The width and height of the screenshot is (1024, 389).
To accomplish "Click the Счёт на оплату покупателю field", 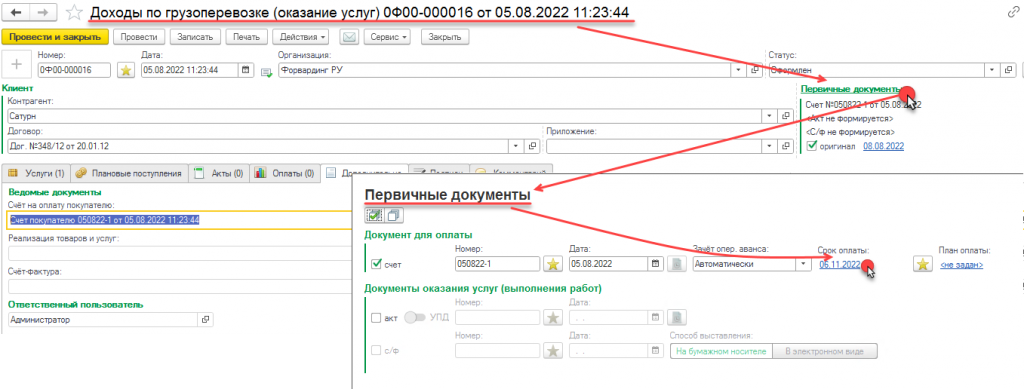I will pos(179,220).
